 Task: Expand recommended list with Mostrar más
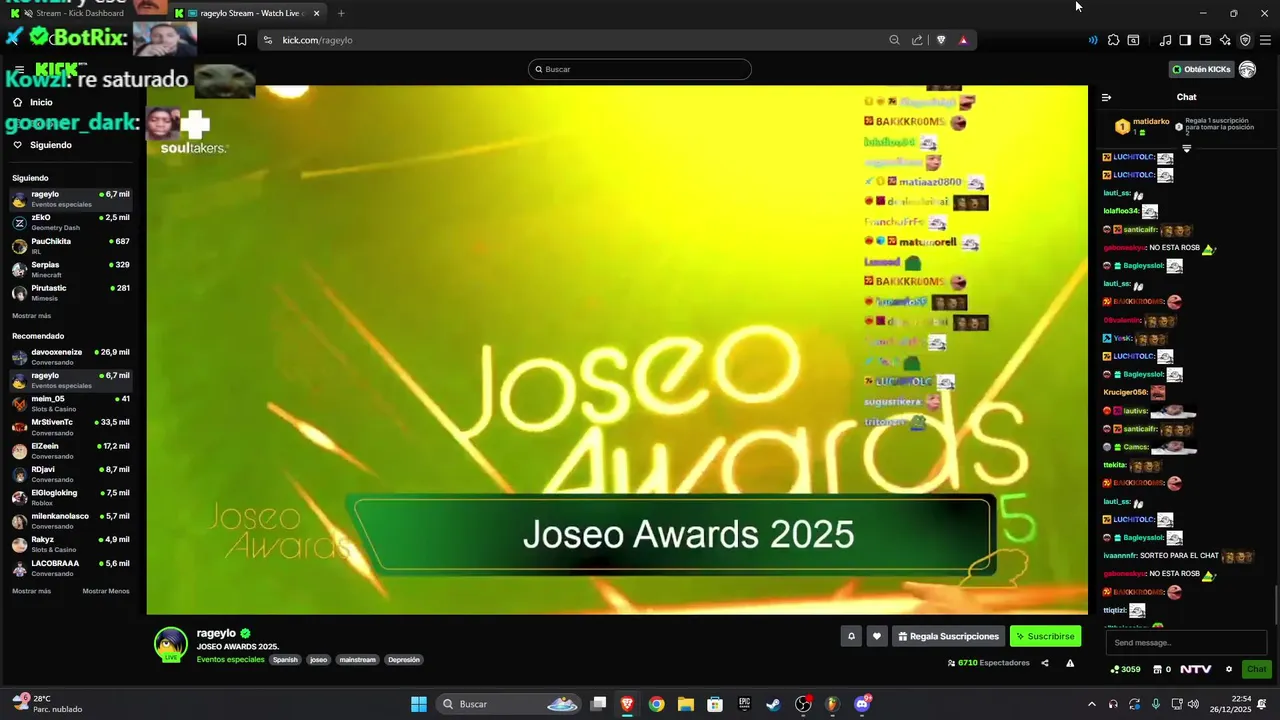coord(31,591)
